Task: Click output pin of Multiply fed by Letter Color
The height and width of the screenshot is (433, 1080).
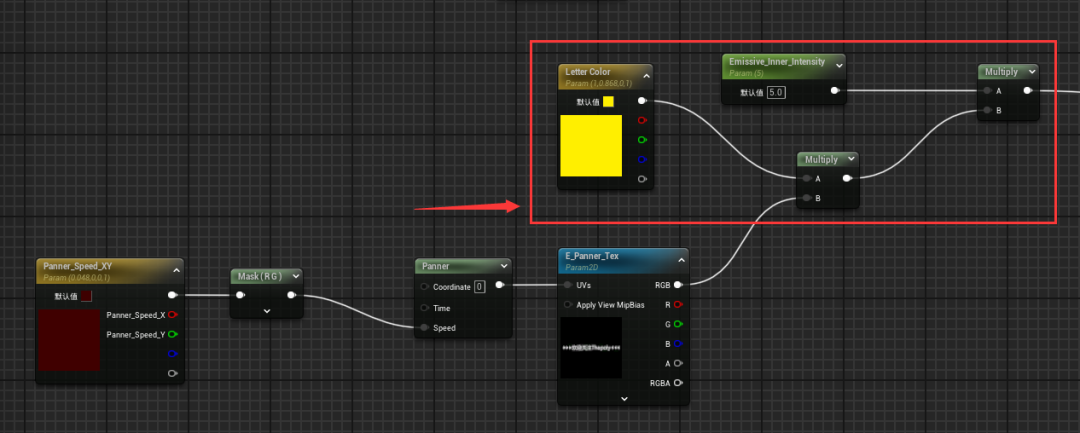Action: pos(847,178)
